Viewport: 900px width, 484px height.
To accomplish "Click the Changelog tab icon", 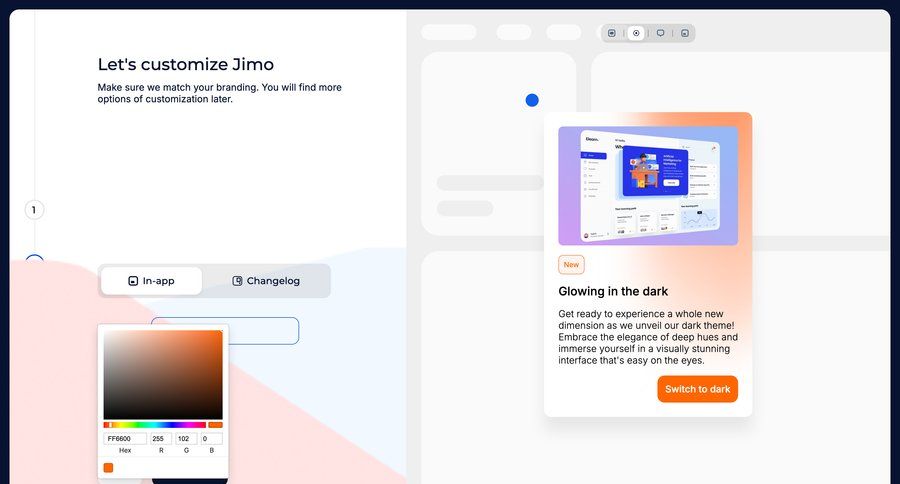I will point(237,281).
